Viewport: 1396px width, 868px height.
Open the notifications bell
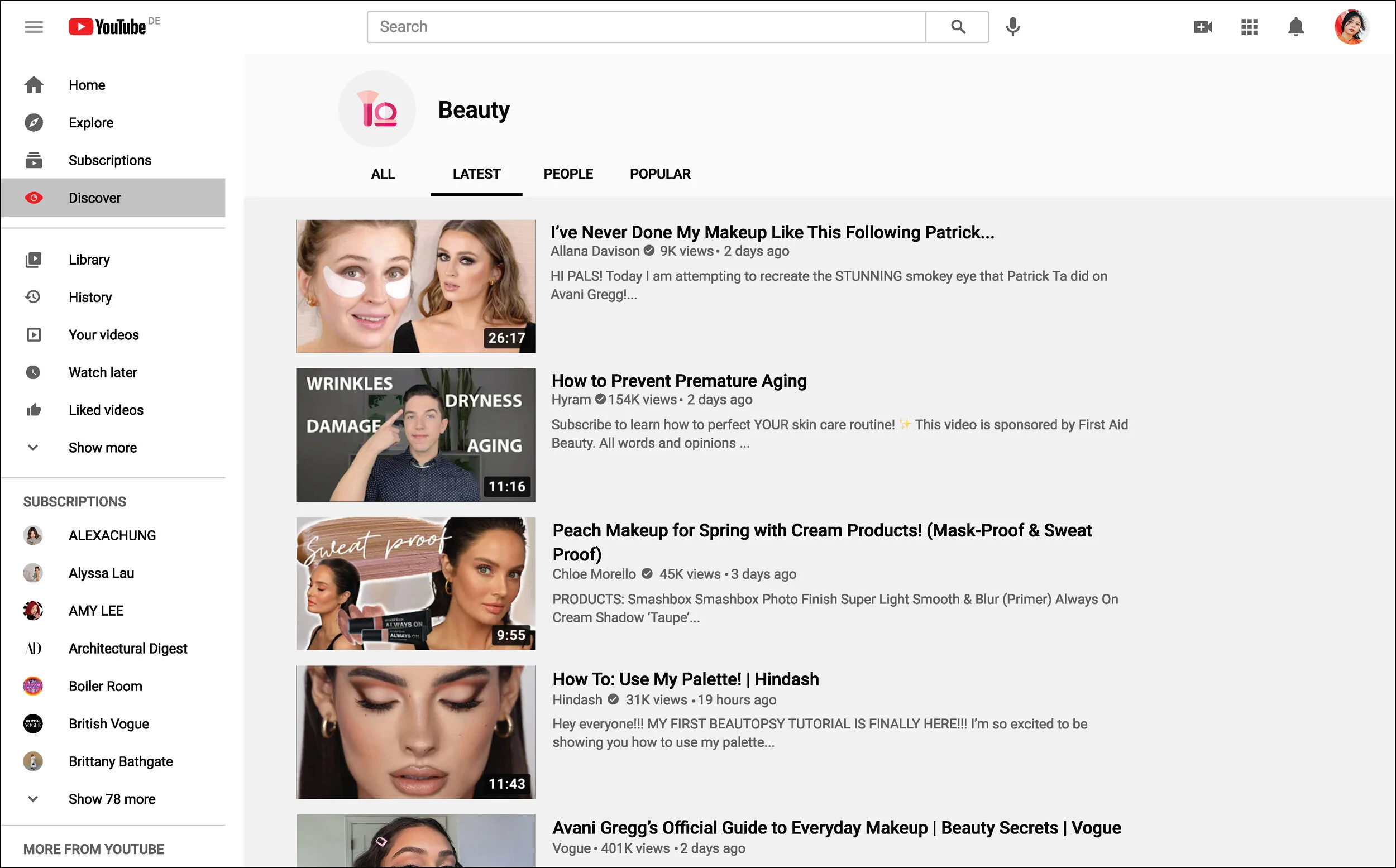point(1295,27)
